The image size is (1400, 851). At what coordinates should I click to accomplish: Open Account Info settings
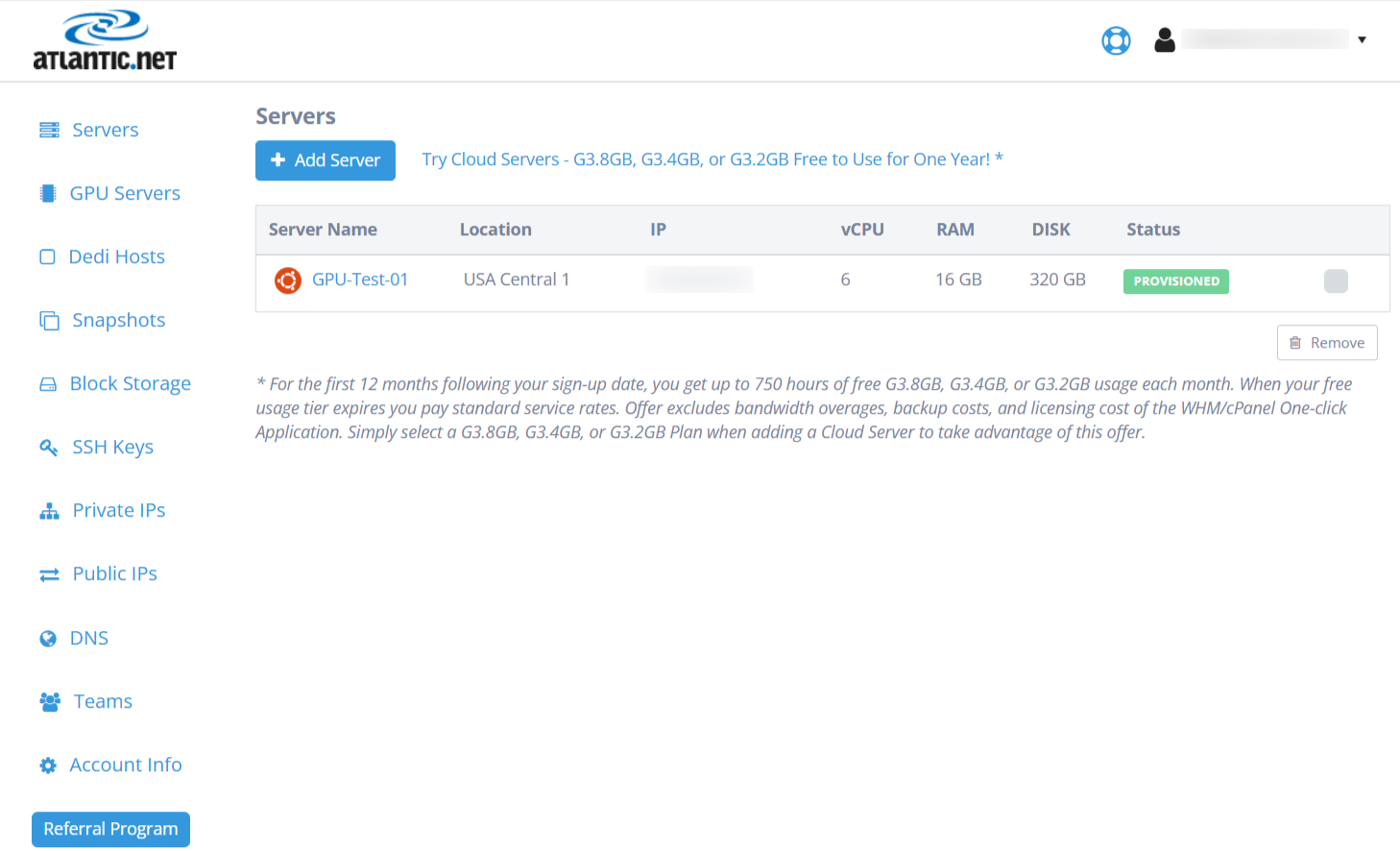126,765
